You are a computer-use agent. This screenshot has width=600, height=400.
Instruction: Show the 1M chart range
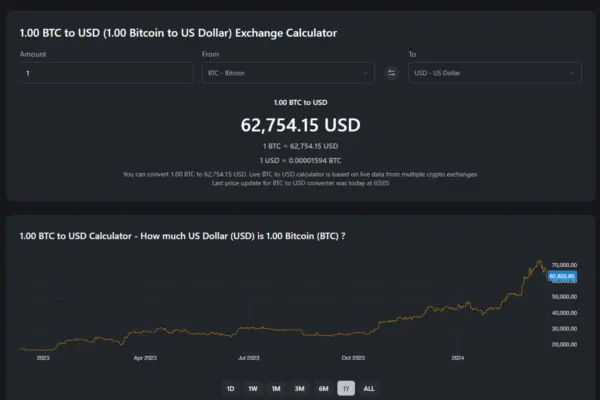276,388
